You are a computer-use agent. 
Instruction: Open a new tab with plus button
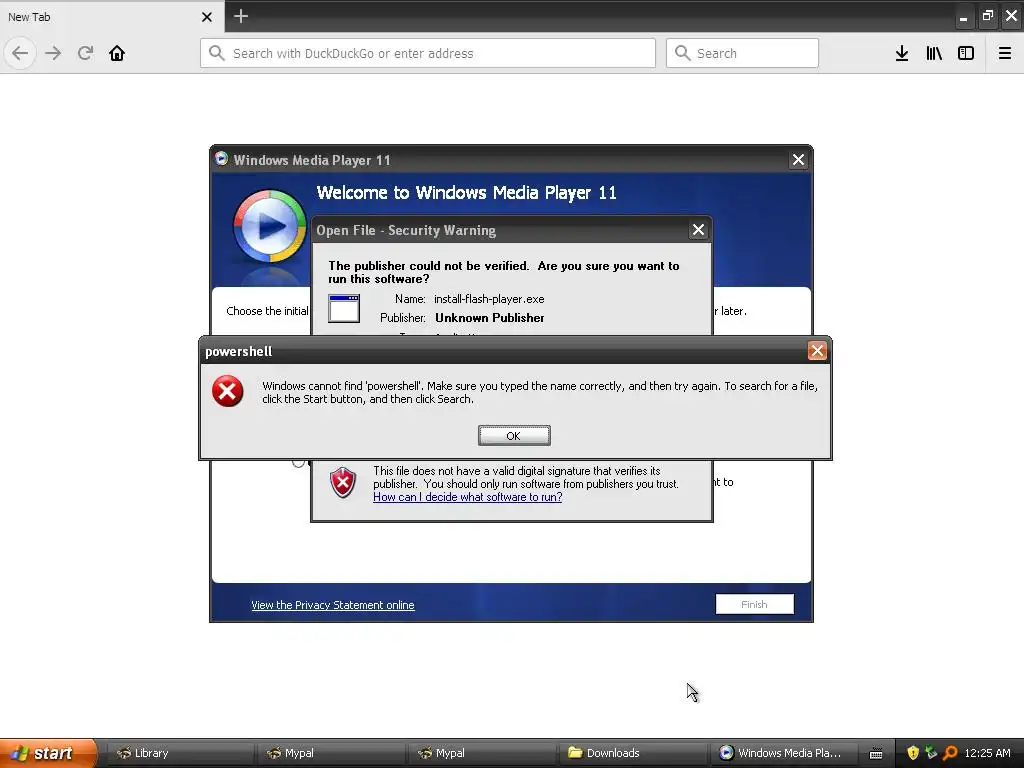241,16
